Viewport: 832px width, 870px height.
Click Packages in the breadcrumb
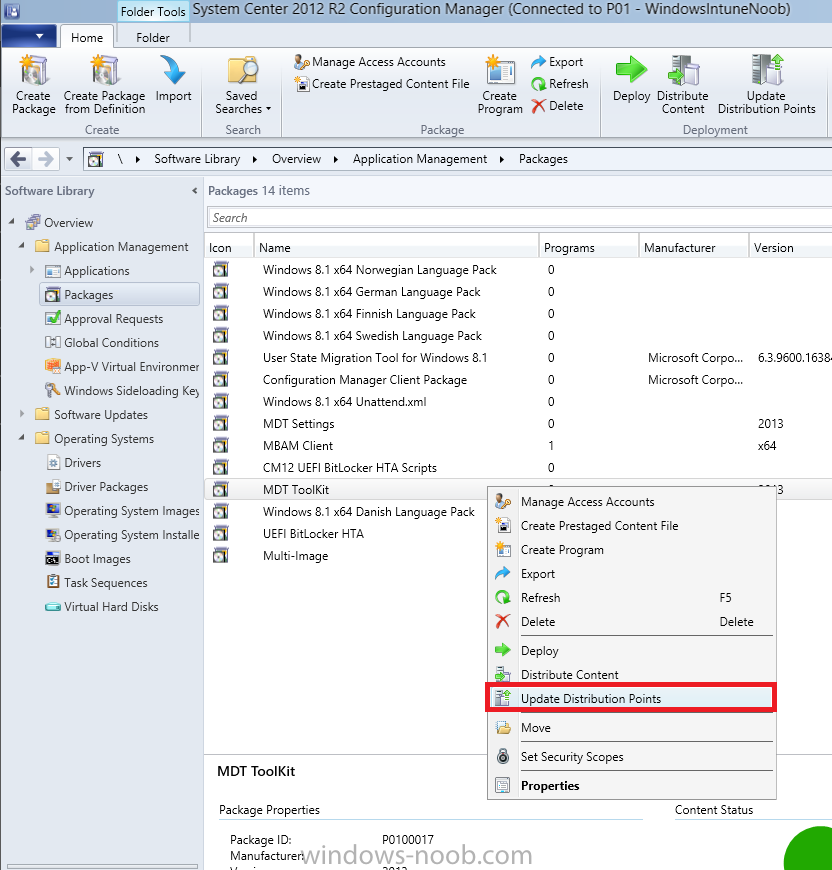tap(543, 159)
